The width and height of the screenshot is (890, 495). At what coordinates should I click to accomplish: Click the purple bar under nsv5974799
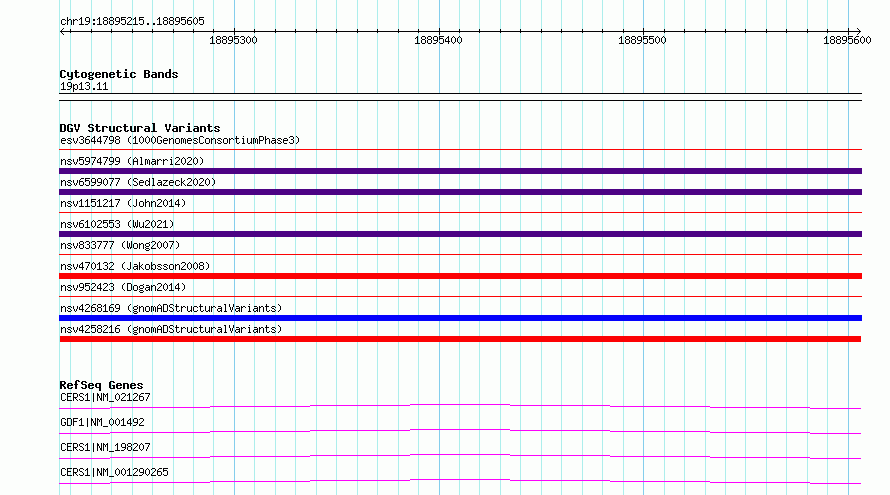pos(460,171)
